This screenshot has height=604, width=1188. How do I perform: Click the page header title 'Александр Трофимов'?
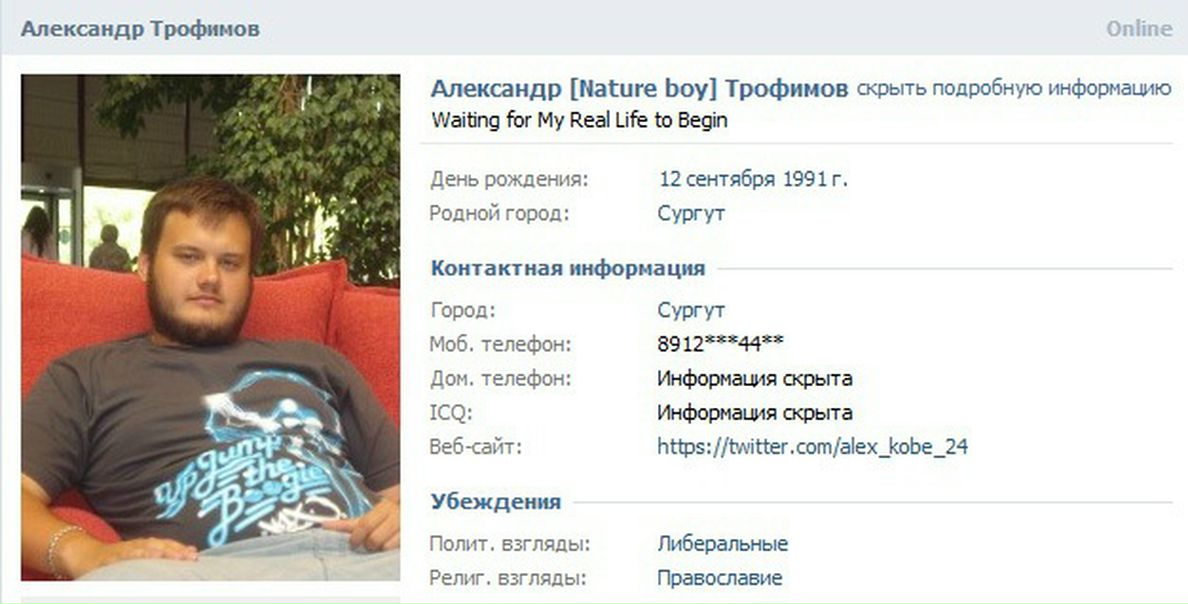click(x=140, y=29)
